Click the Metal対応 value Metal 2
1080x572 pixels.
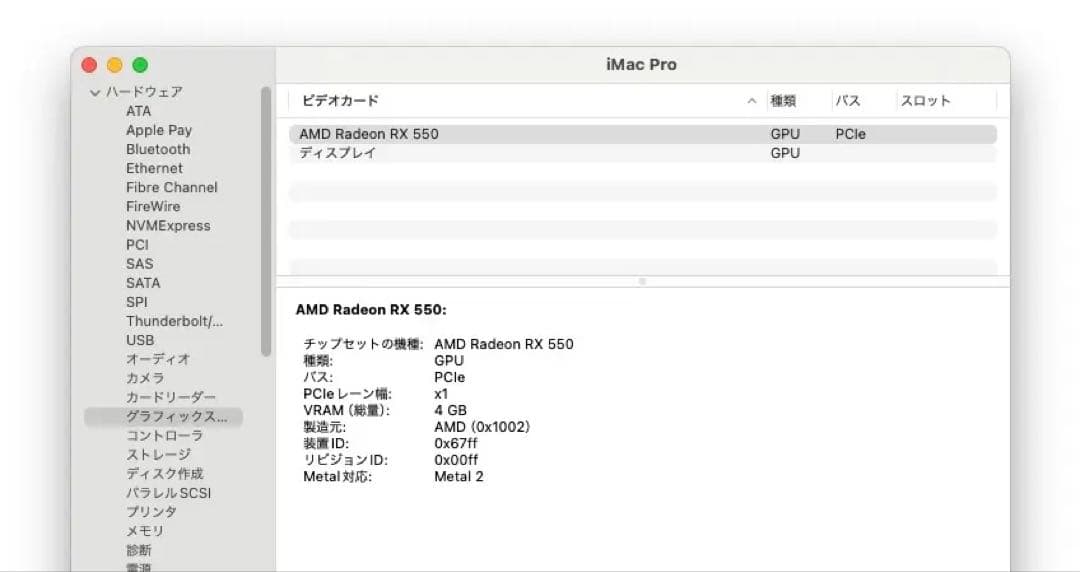coord(459,477)
